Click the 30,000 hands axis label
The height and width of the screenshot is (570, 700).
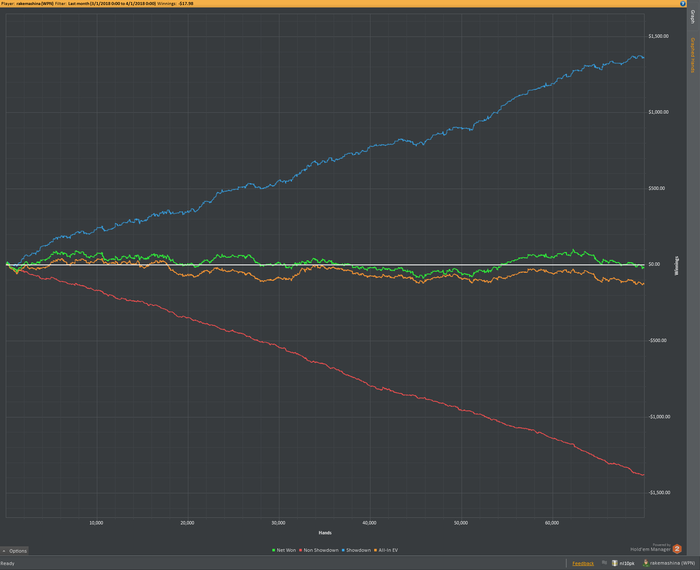click(x=278, y=523)
